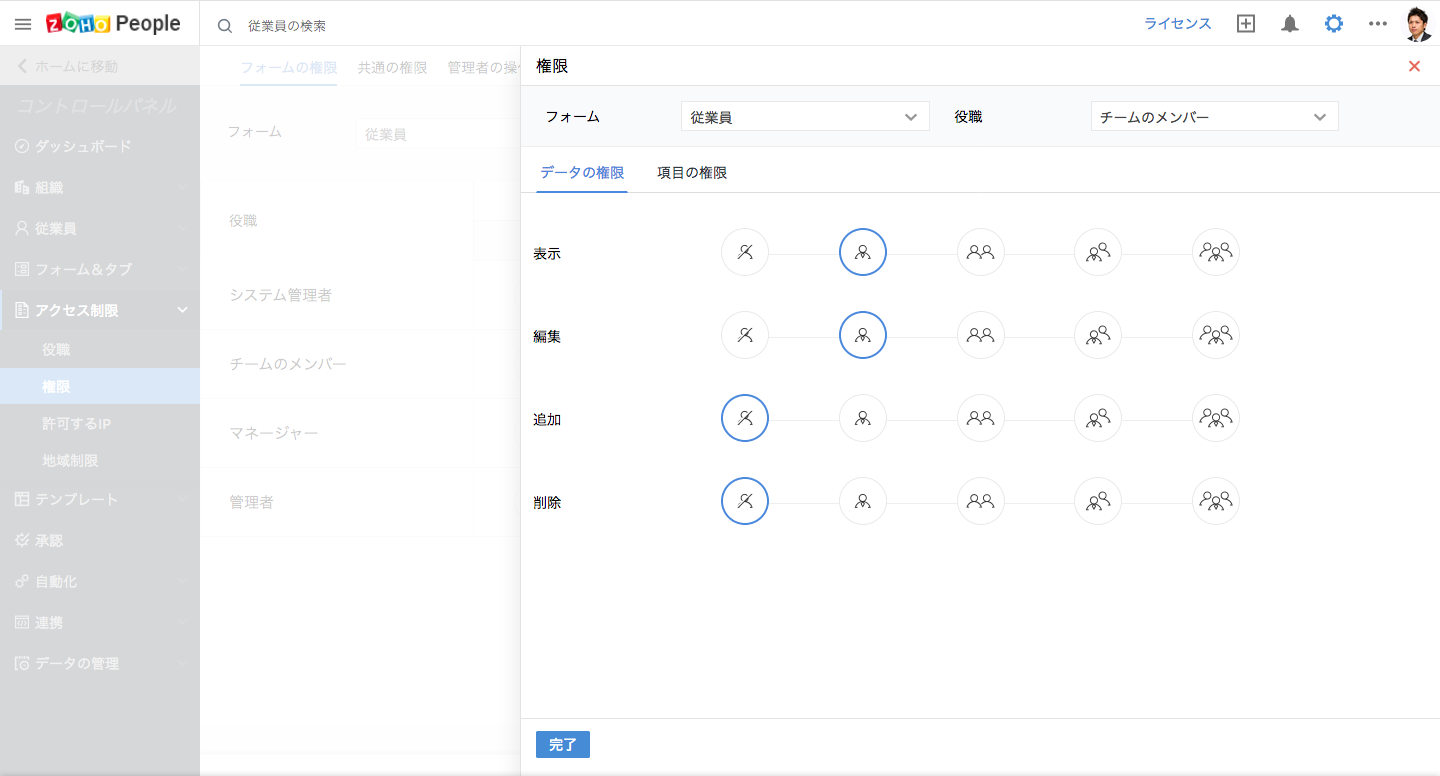
Task: Click the plus quick-add icon
Action: [x=1246, y=24]
